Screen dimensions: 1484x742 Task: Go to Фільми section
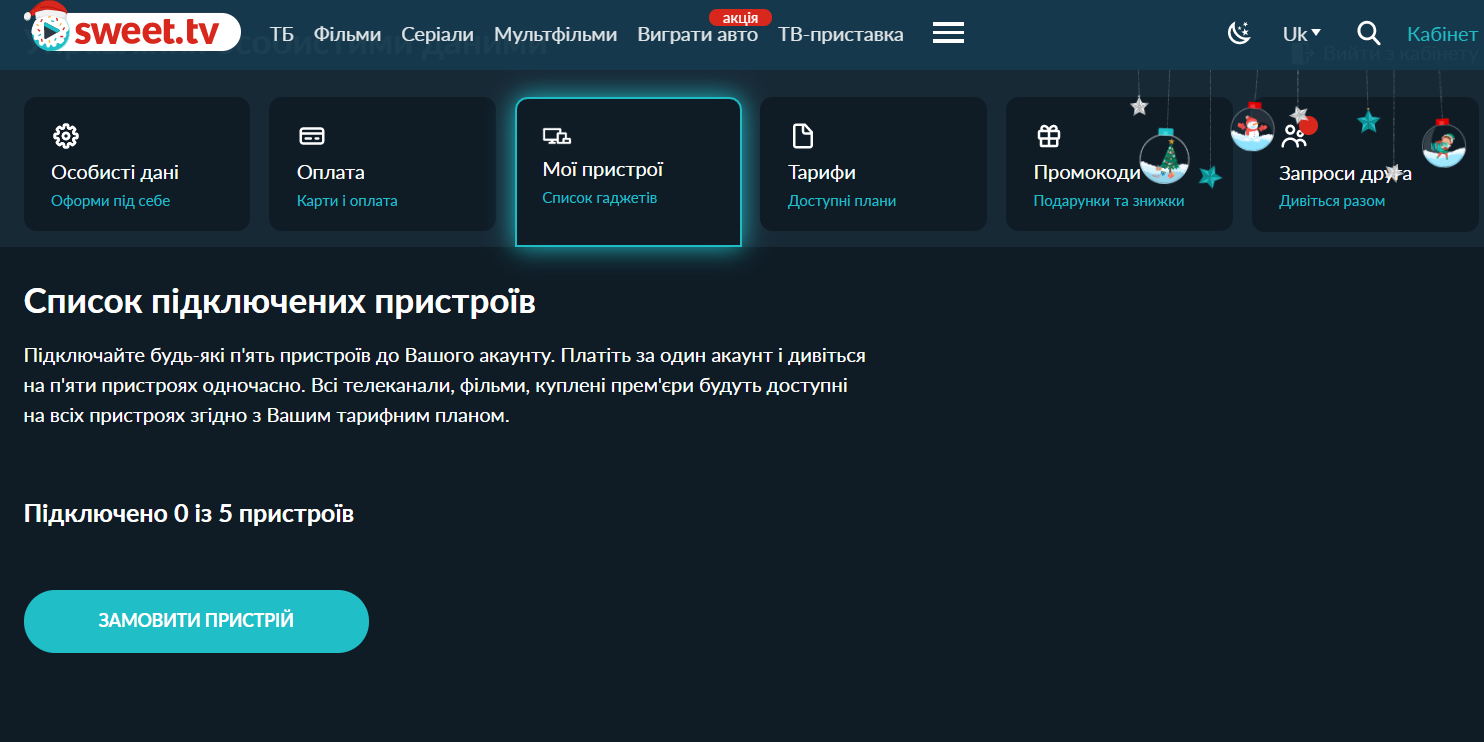[x=347, y=34]
